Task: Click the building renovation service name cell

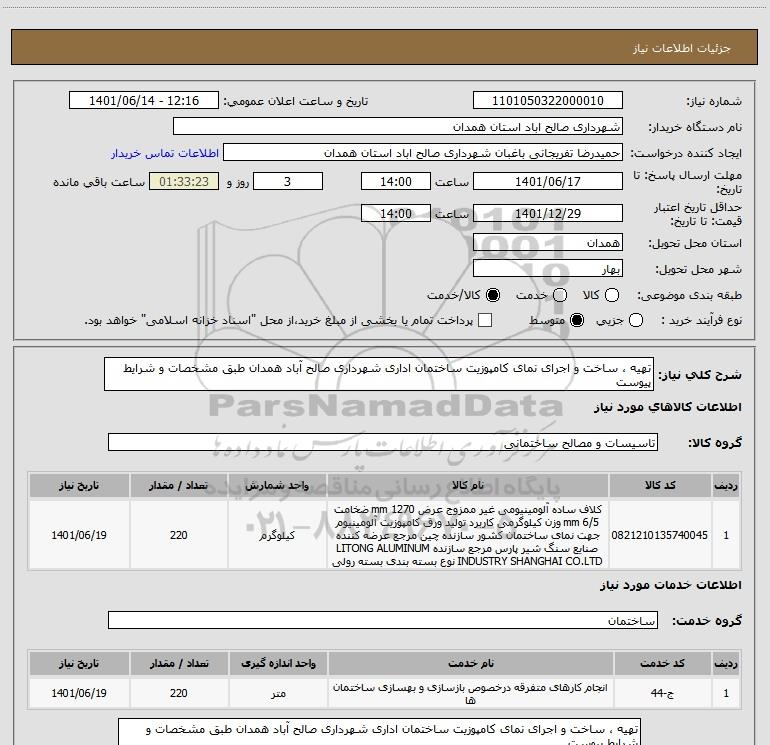Action: 470,693
